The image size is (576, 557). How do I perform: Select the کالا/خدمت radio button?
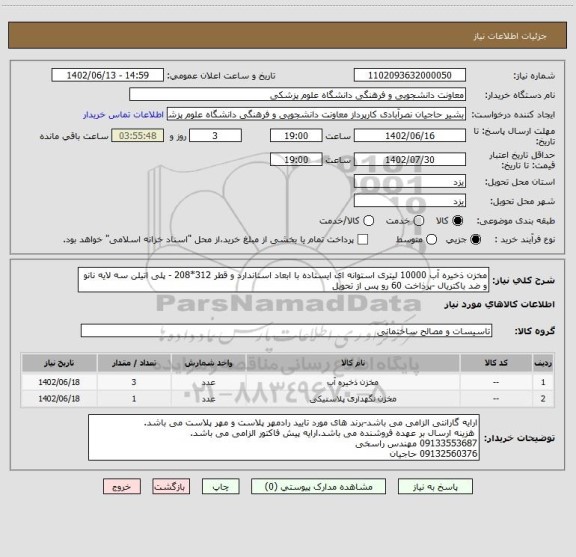(x=368, y=221)
